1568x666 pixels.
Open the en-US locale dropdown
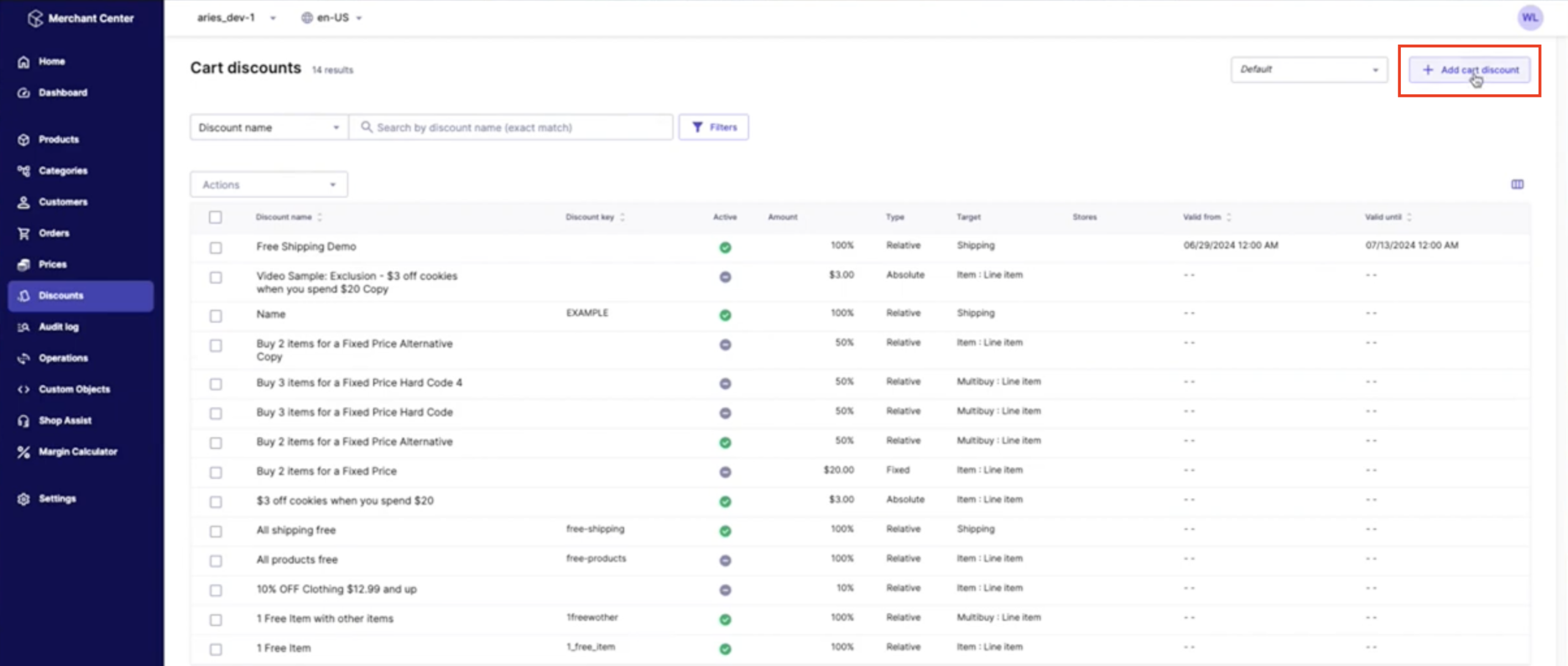click(x=331, y=18)
